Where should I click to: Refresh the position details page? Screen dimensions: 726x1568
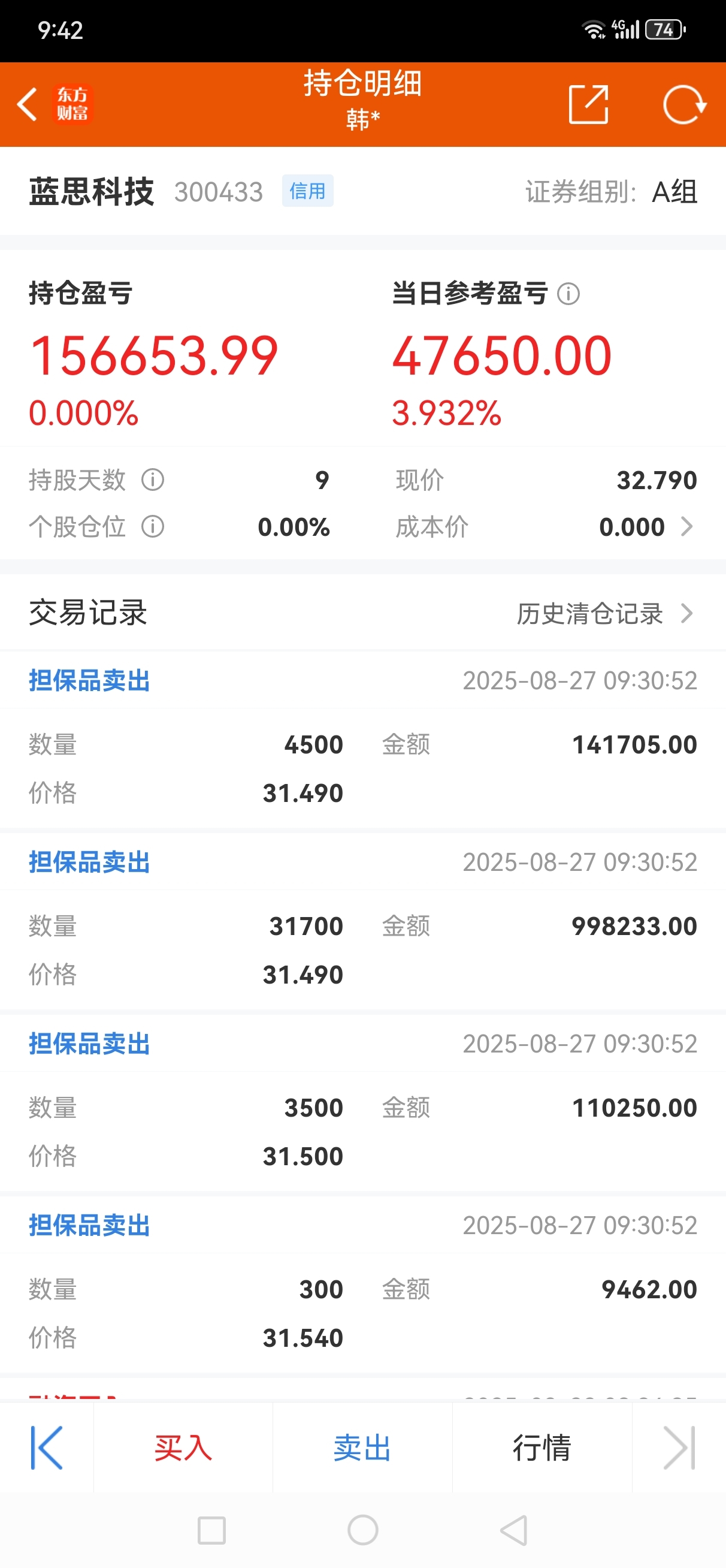[x=684, y=105]
